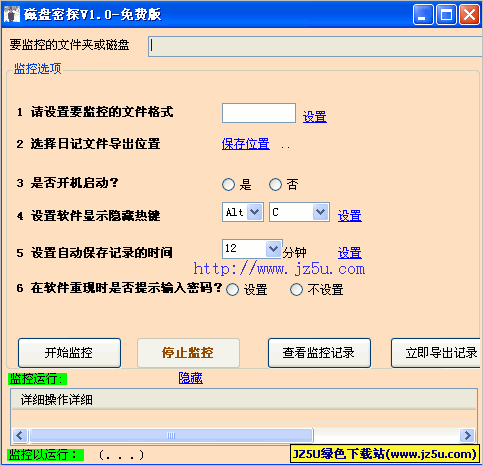Minimize the 磁盘密探 window

tap(423, 15)
